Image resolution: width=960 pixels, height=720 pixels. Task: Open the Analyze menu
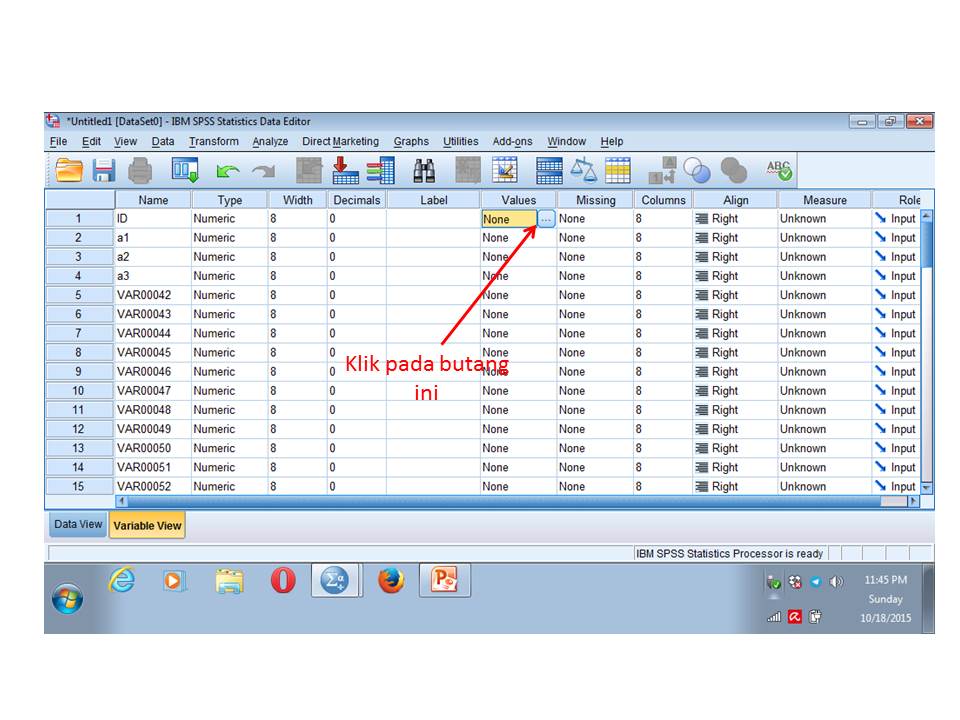pyautogui.click(x=270, y=141)
